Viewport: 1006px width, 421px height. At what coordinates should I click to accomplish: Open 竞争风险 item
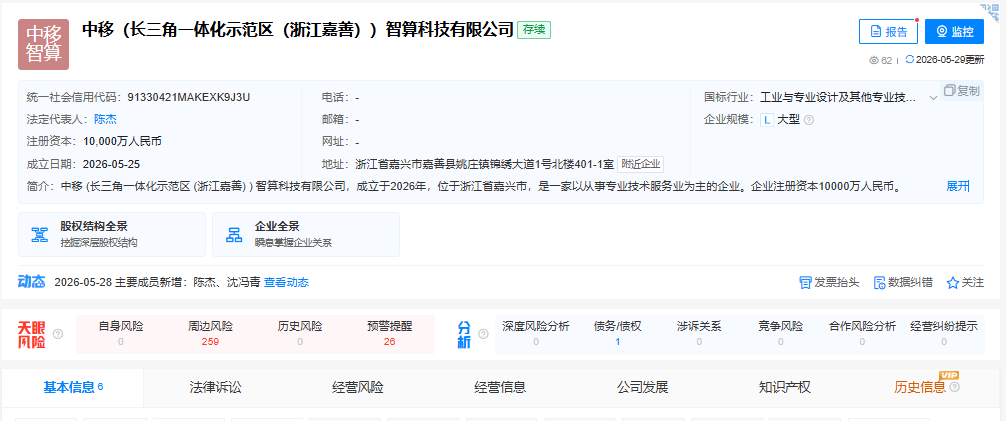[780, 334]
